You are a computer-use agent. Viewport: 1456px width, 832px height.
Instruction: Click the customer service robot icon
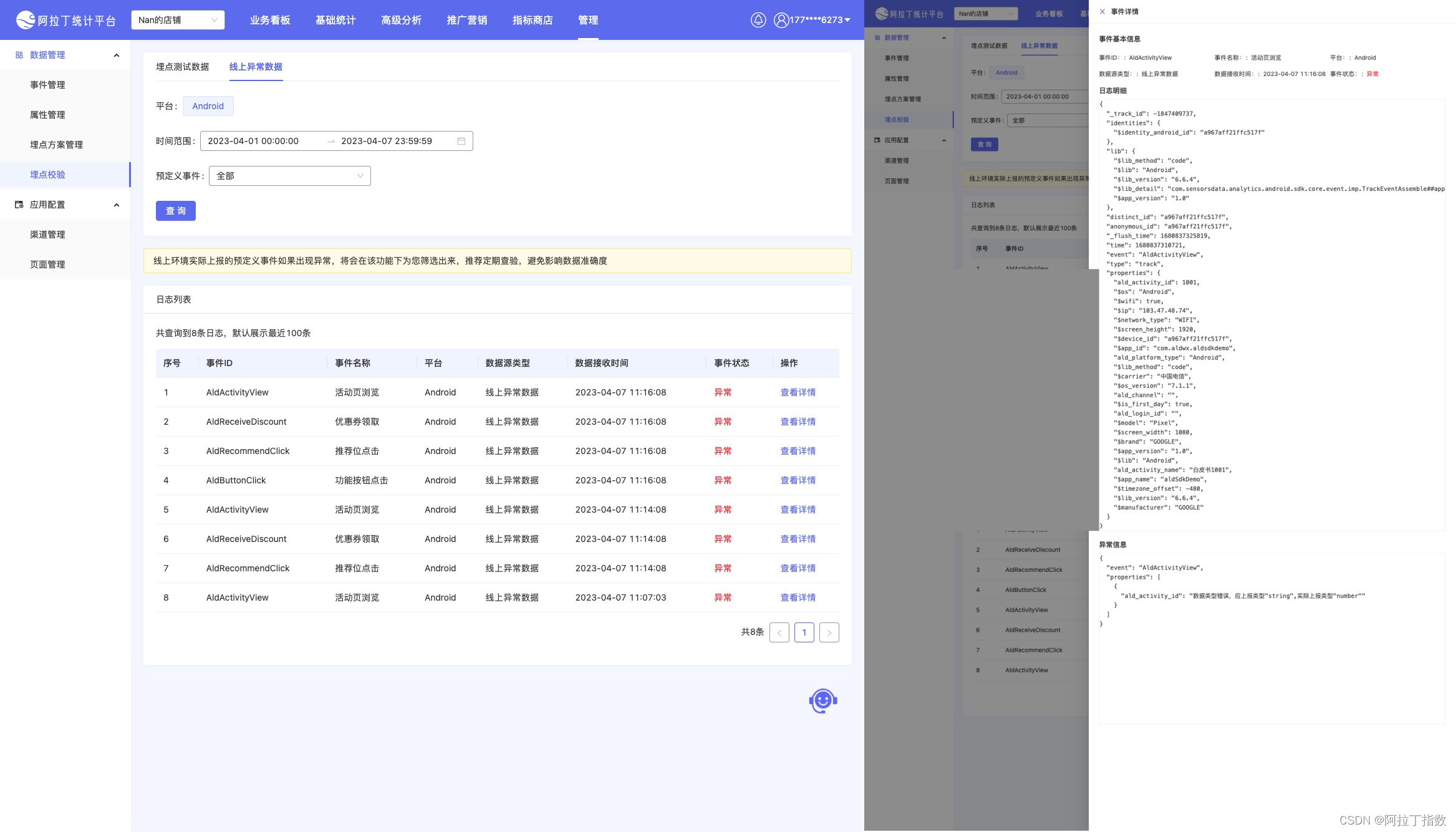coord(822,701)
